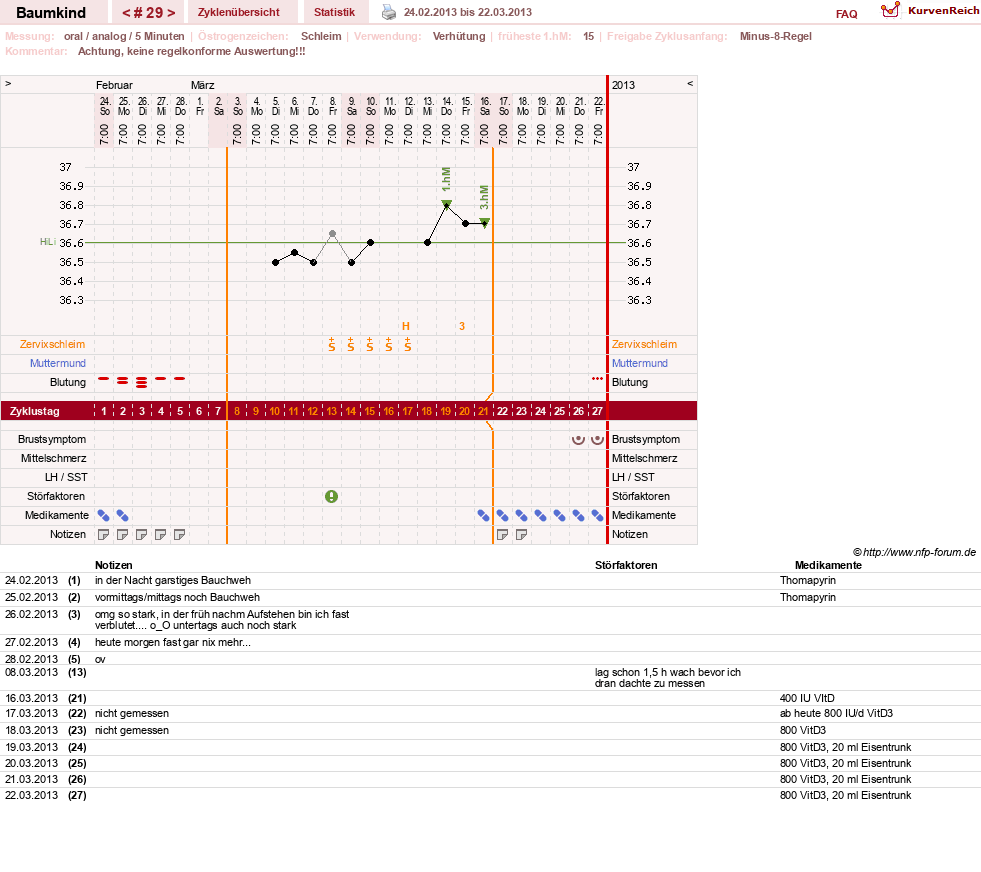Go to previous cycle with the < arrow

pyautogui.click(x=126, y=13)
